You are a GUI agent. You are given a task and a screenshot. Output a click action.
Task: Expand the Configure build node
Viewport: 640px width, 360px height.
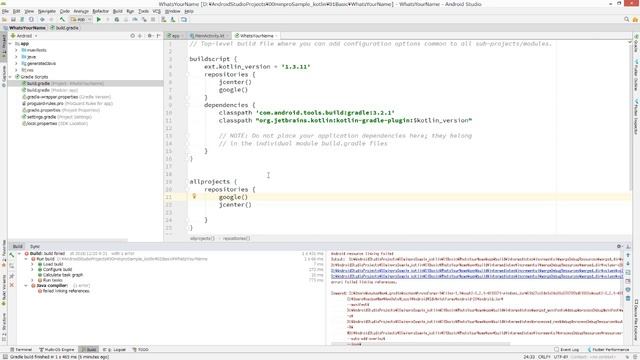[x=33, y=269]
